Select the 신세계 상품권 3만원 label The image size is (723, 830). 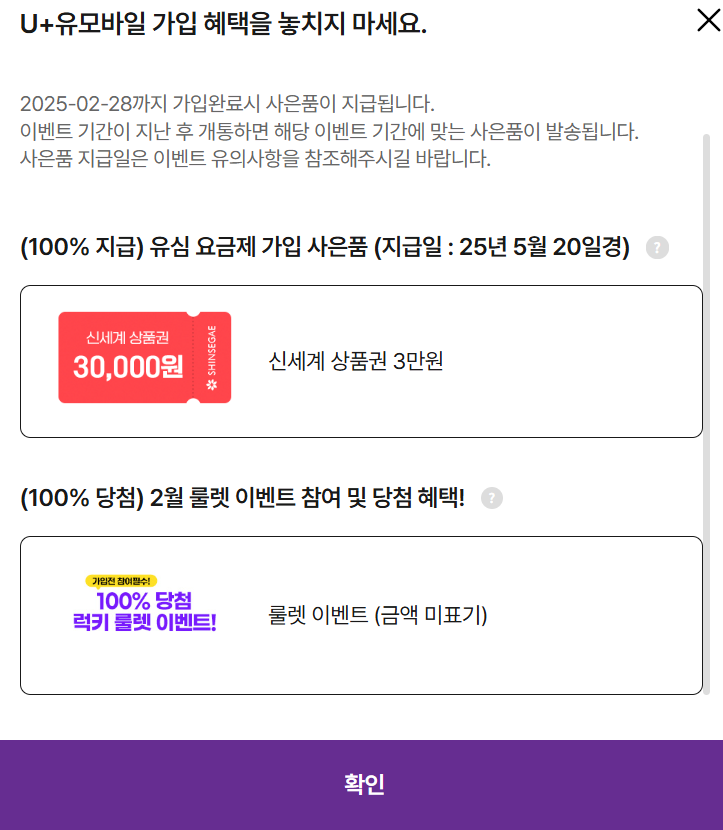356,362
